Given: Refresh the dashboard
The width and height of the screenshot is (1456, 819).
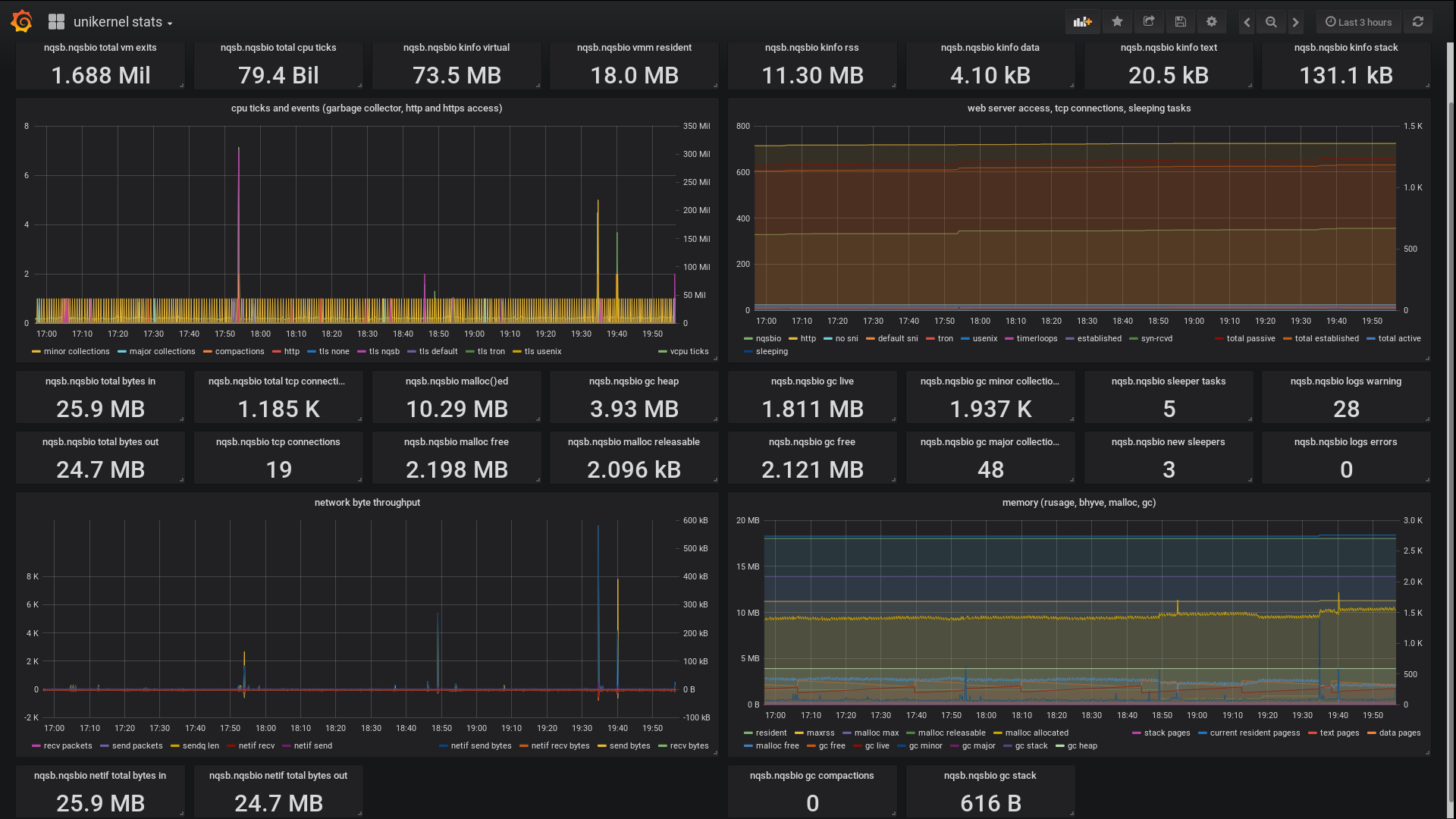Looking at the screenshot, I should [1417, 22].
